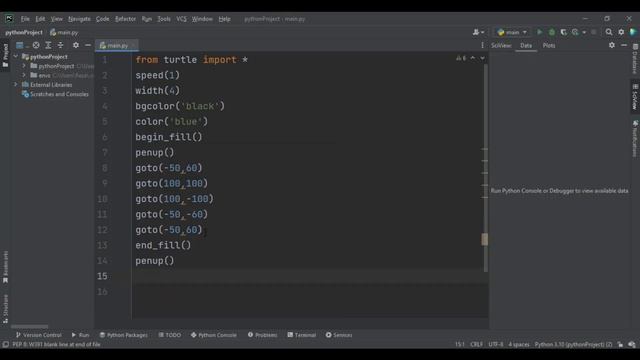Image resolution: width=640 pixels, height=360 pixels.
Task: Click the read-only lock icon in status bar
Action: pyautogui.click(x=620, y=344)
